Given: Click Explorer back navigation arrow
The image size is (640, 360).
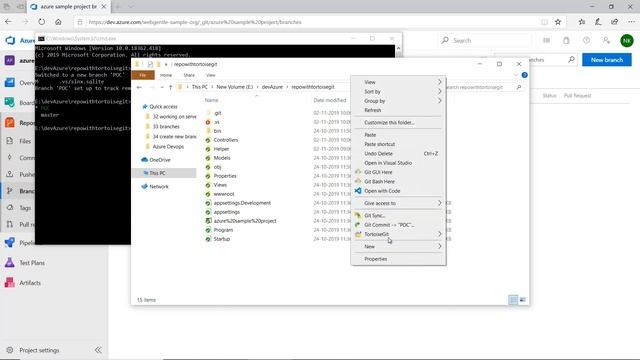Looking at the screenshot, I should (x=139, y=87).
